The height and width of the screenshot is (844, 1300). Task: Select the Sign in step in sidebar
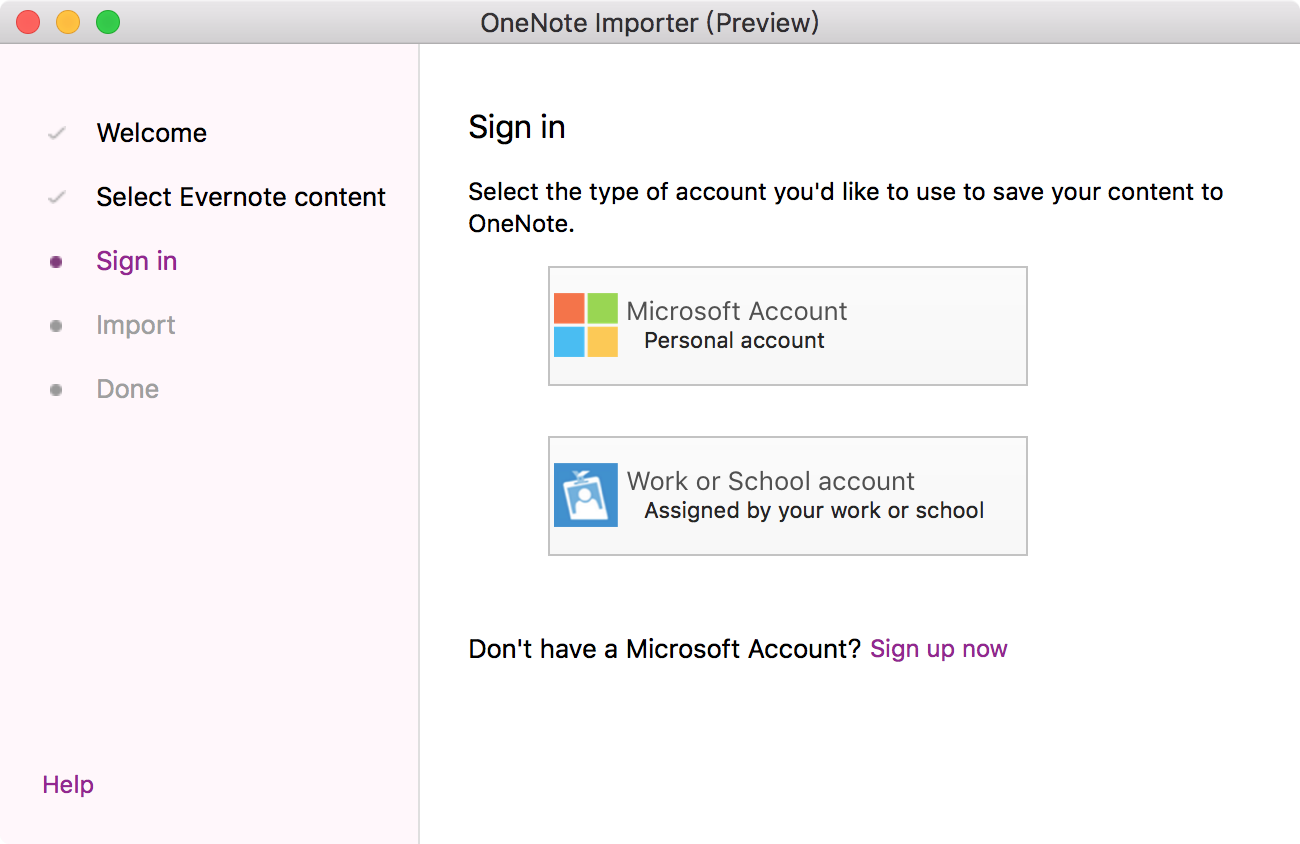[137, 261]
